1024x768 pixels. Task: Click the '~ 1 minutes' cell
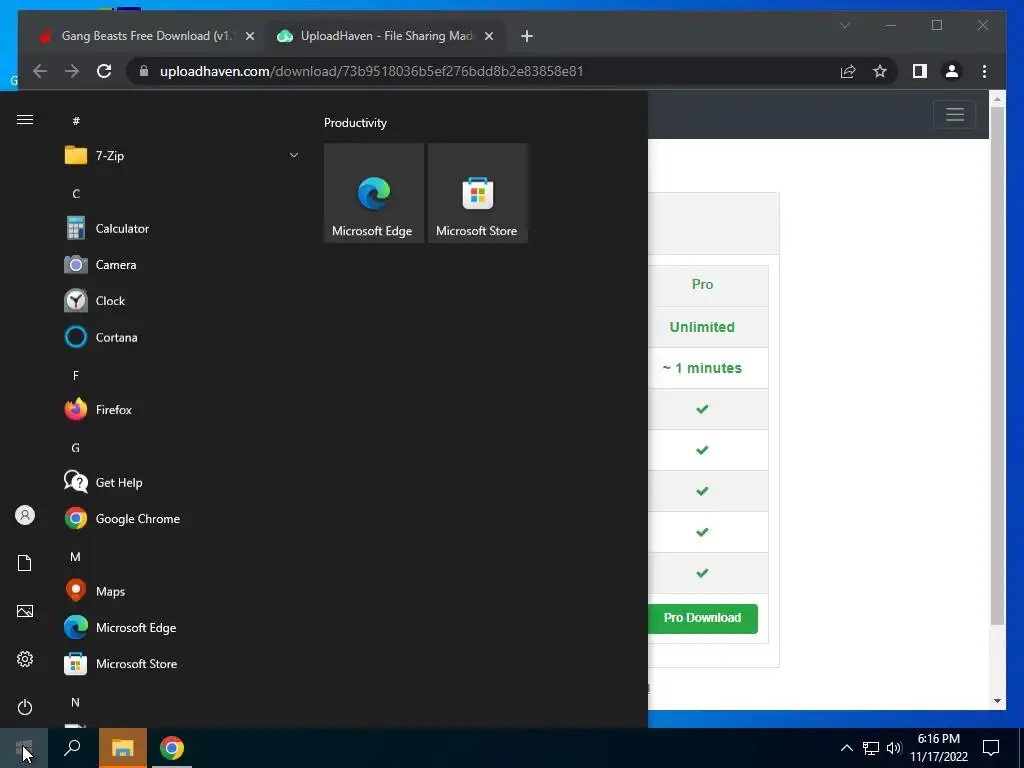pyautogui.click(x=702, y=368)
